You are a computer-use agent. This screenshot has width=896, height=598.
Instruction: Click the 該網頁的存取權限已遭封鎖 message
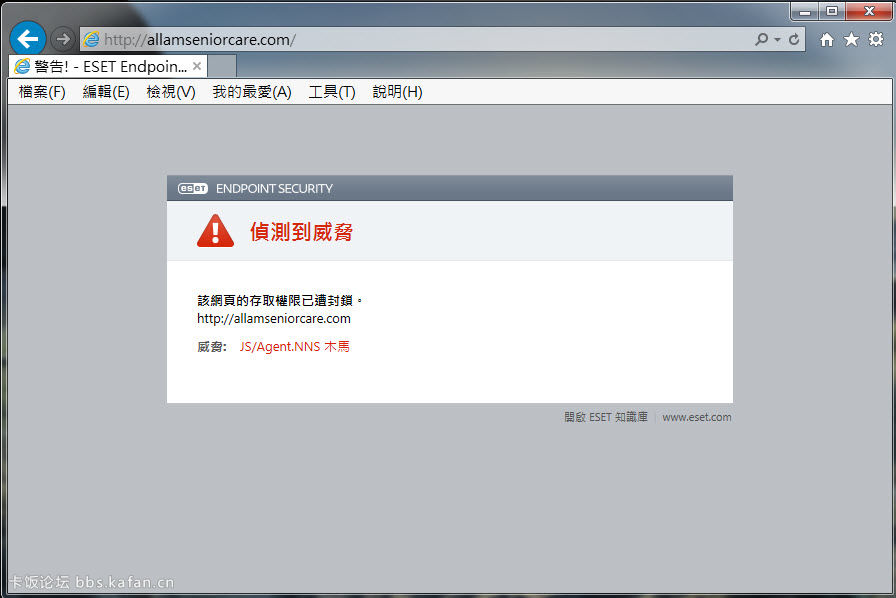[279, 300]
